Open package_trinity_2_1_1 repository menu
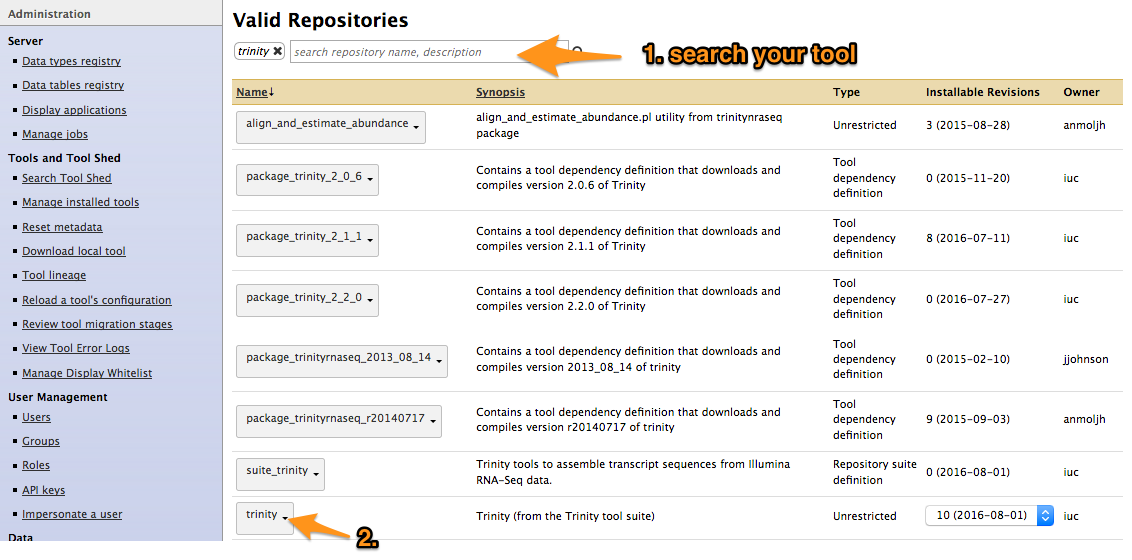 click(308, 240)
